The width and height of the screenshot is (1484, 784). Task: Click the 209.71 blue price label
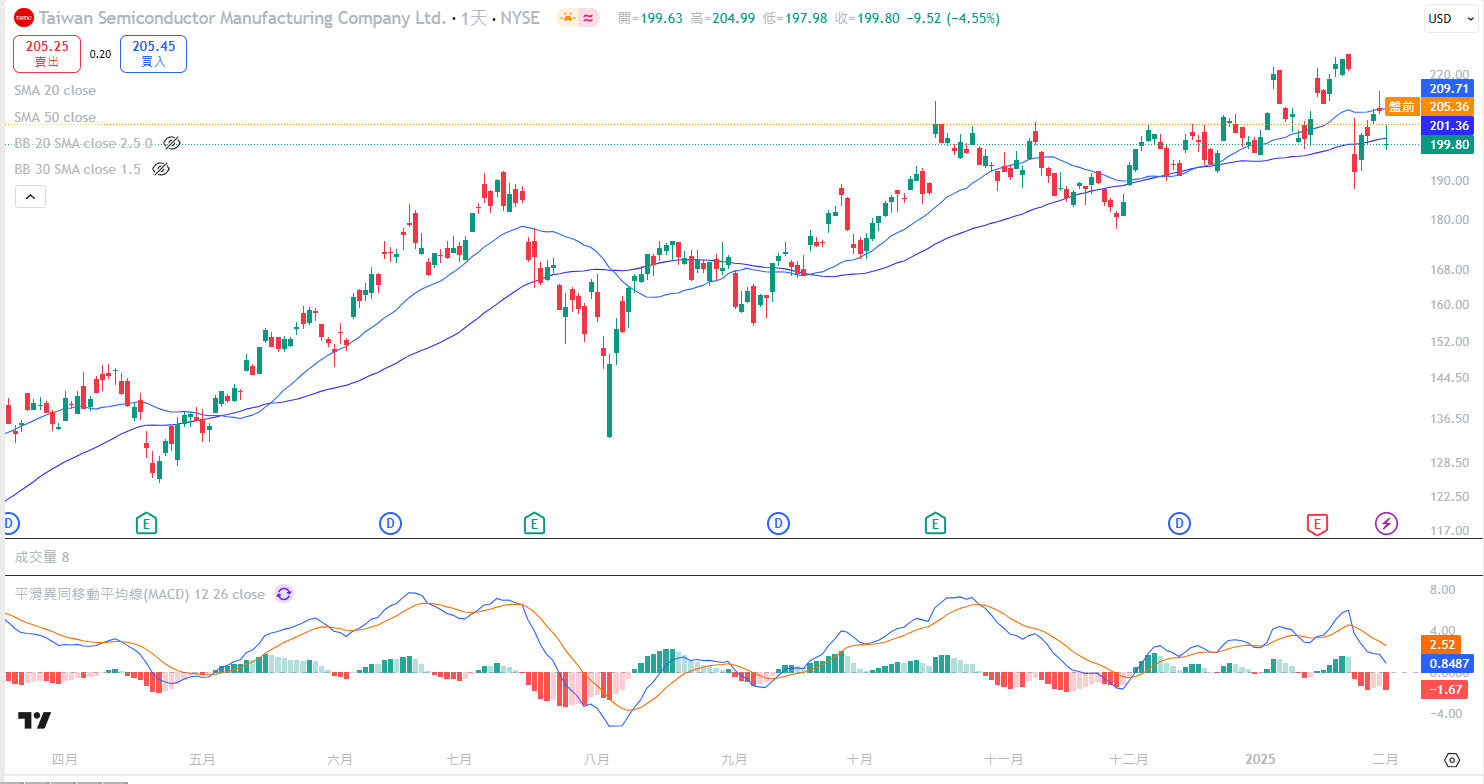point(1449,89)
